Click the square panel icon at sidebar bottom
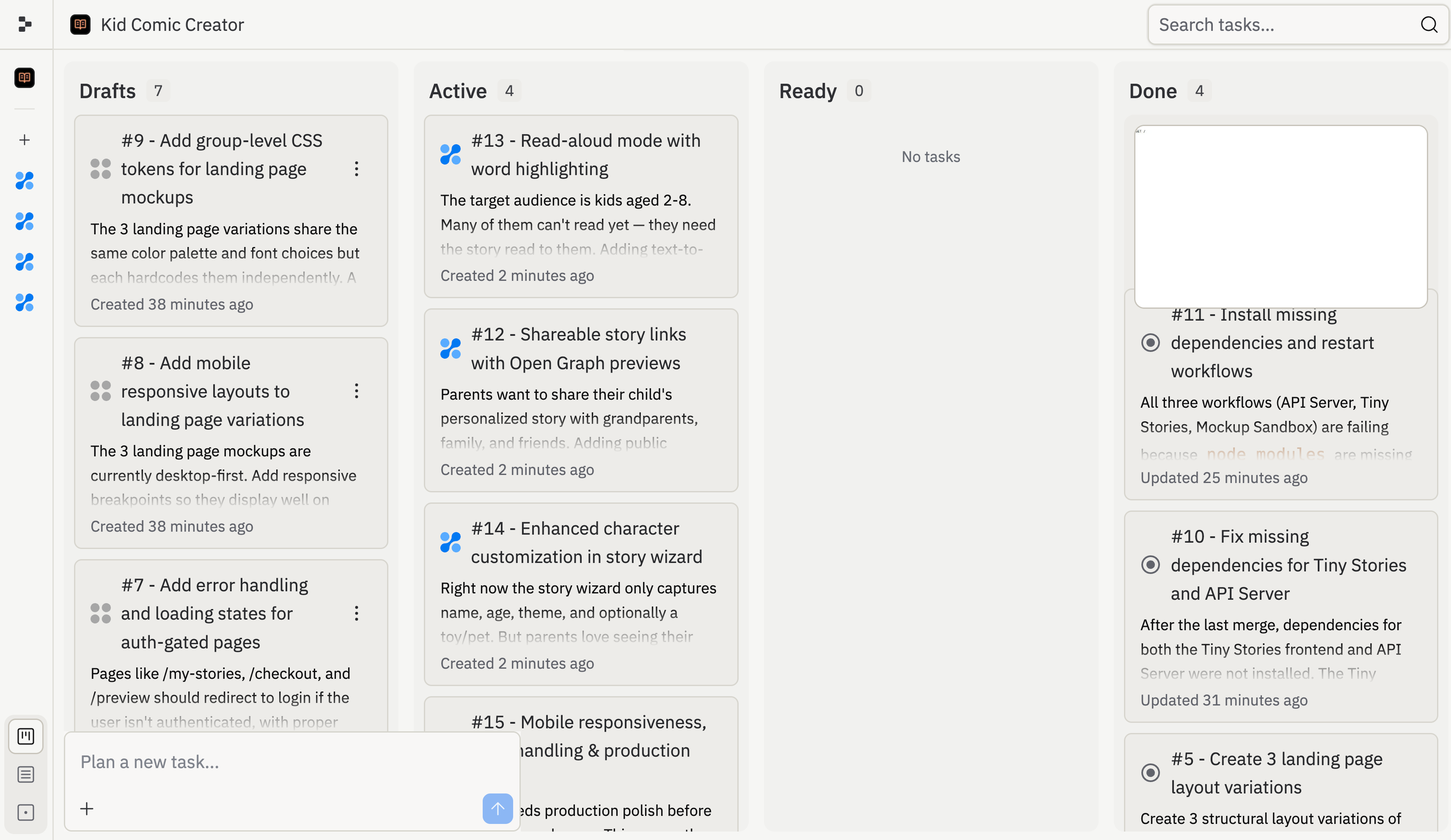Image resolution: width=1451 pixels, height=840 pixels. pos(25,813)
